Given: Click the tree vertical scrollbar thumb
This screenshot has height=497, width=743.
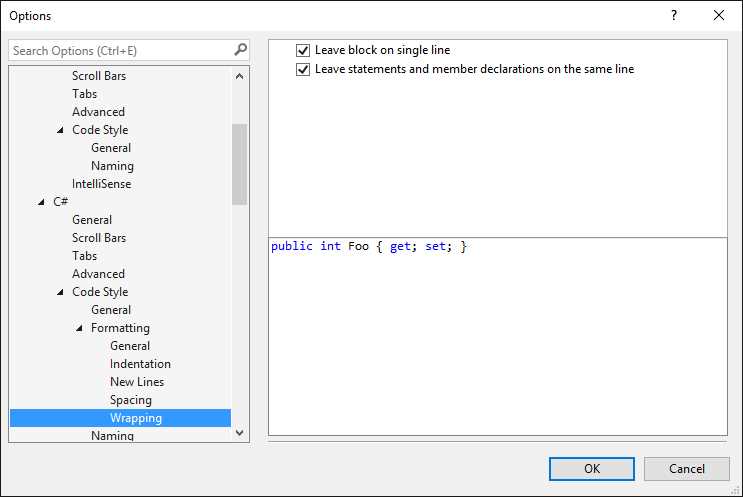Looking at the screenshot, I should coord(240,164).
